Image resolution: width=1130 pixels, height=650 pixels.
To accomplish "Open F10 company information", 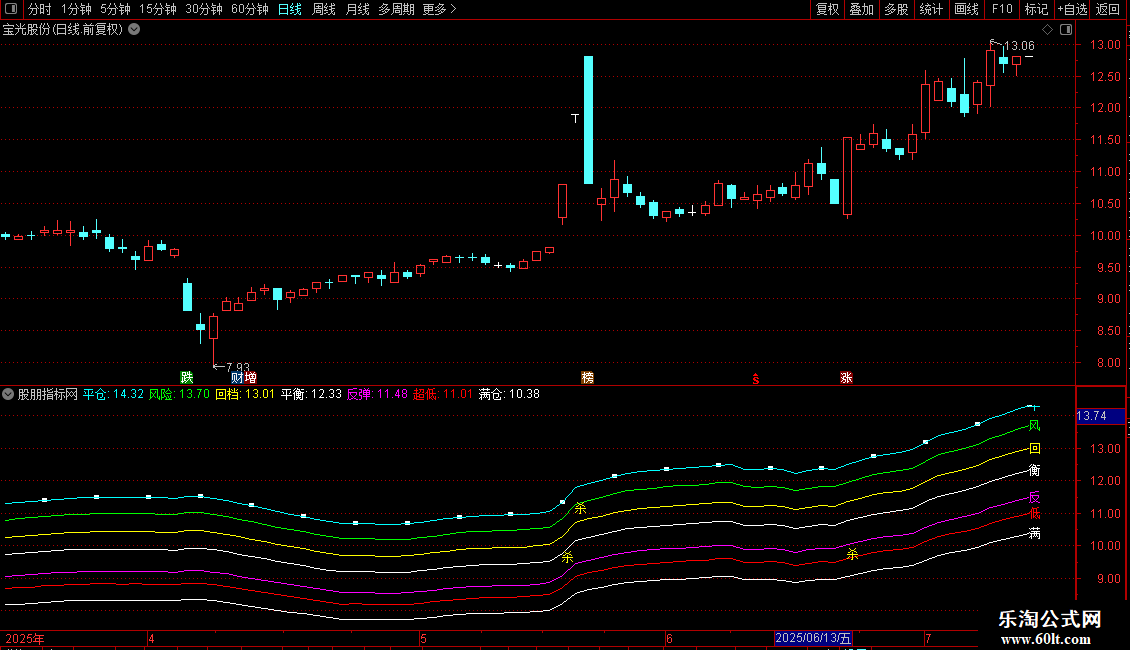I will tap(1002, 9).
